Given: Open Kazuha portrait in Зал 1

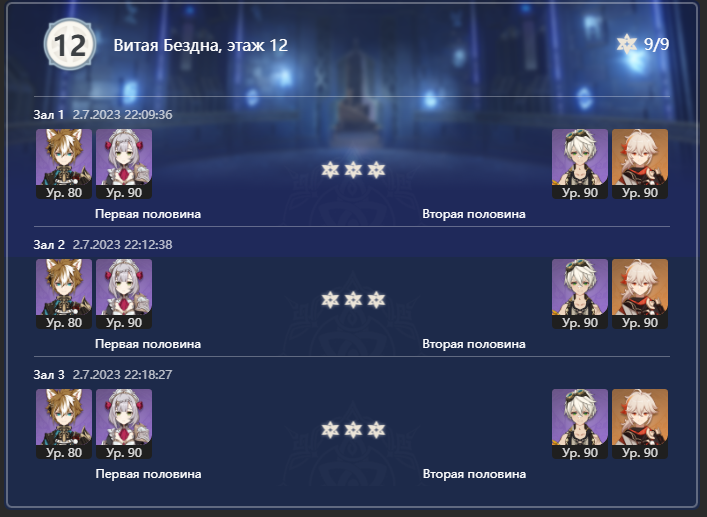Looking at the screenshot, I should pyautogui.click(x=640, y=164).
